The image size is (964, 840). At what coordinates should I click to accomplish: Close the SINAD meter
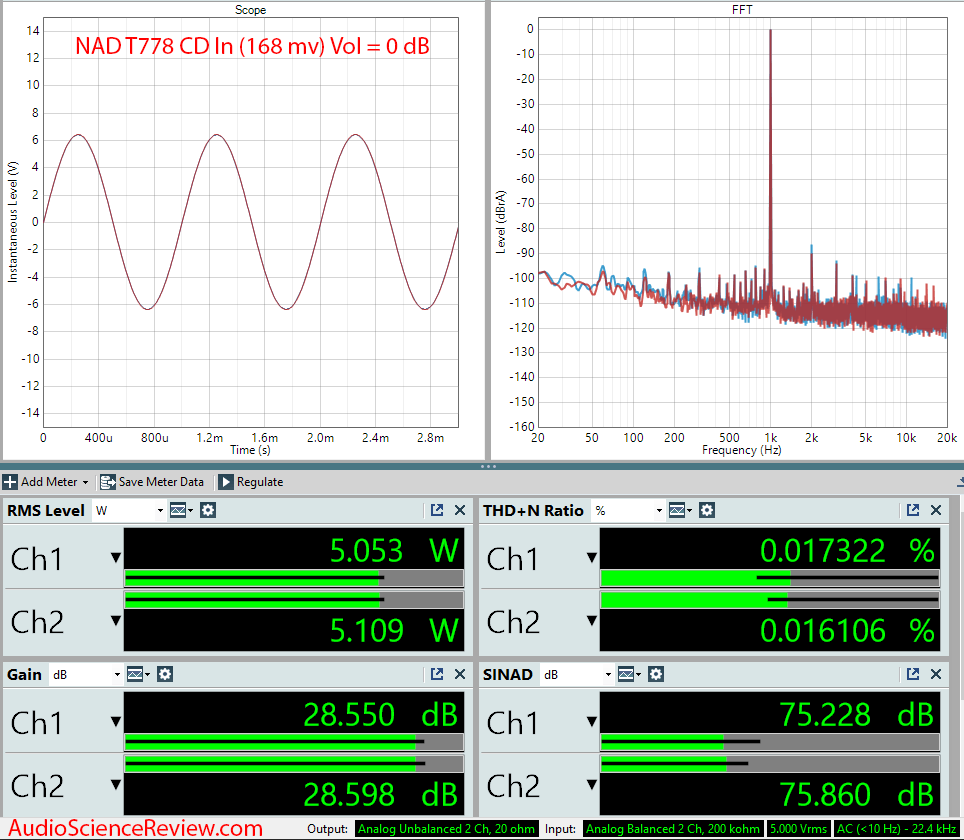(x=936, y=675)
